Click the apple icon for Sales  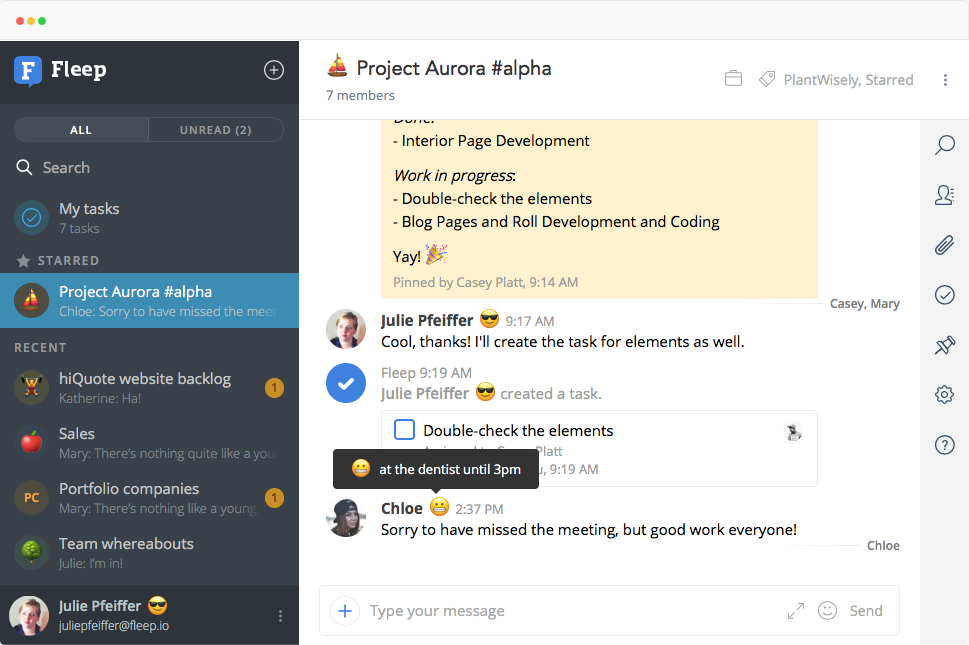pos(32,442)
